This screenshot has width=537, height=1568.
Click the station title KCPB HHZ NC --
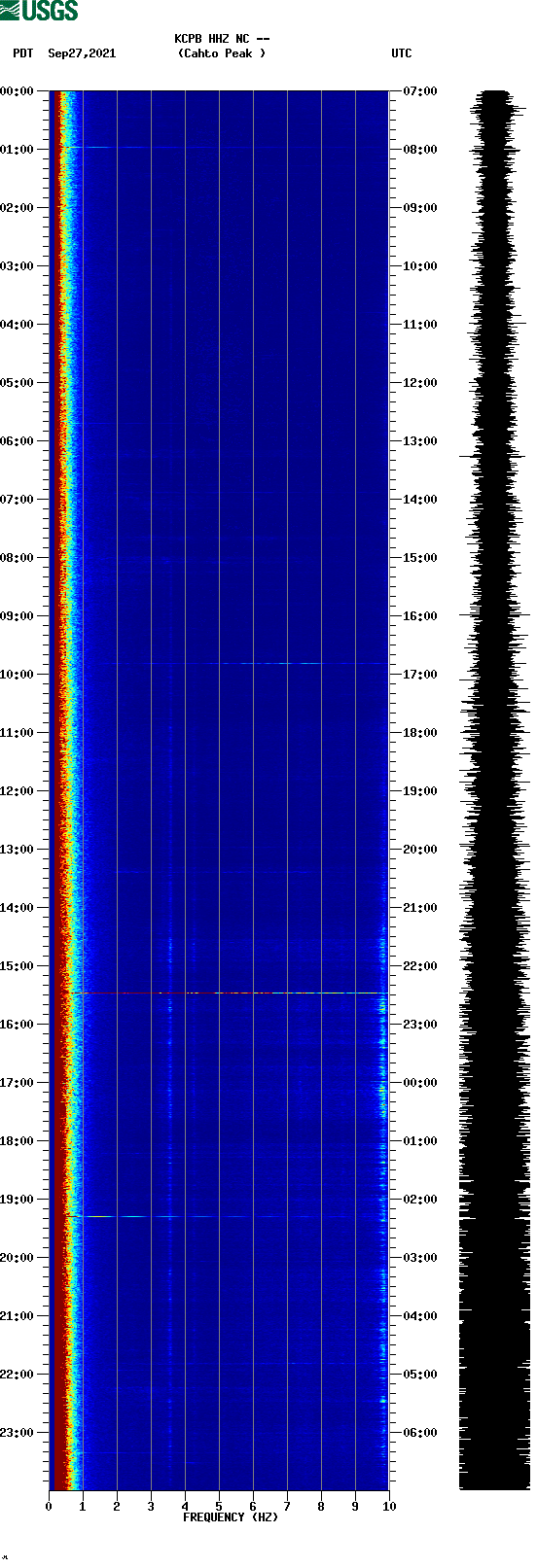coord(222,39)
